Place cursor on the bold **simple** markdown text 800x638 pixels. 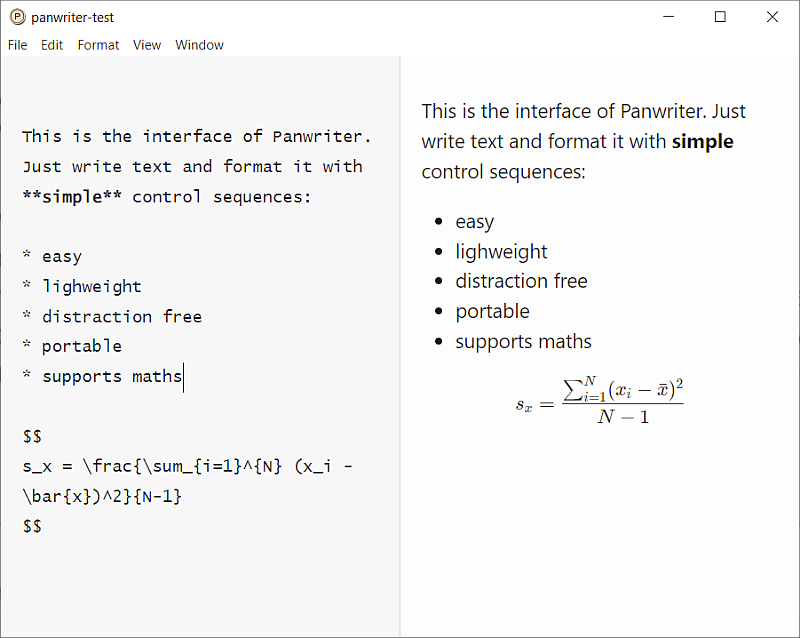tap(72, 197)
